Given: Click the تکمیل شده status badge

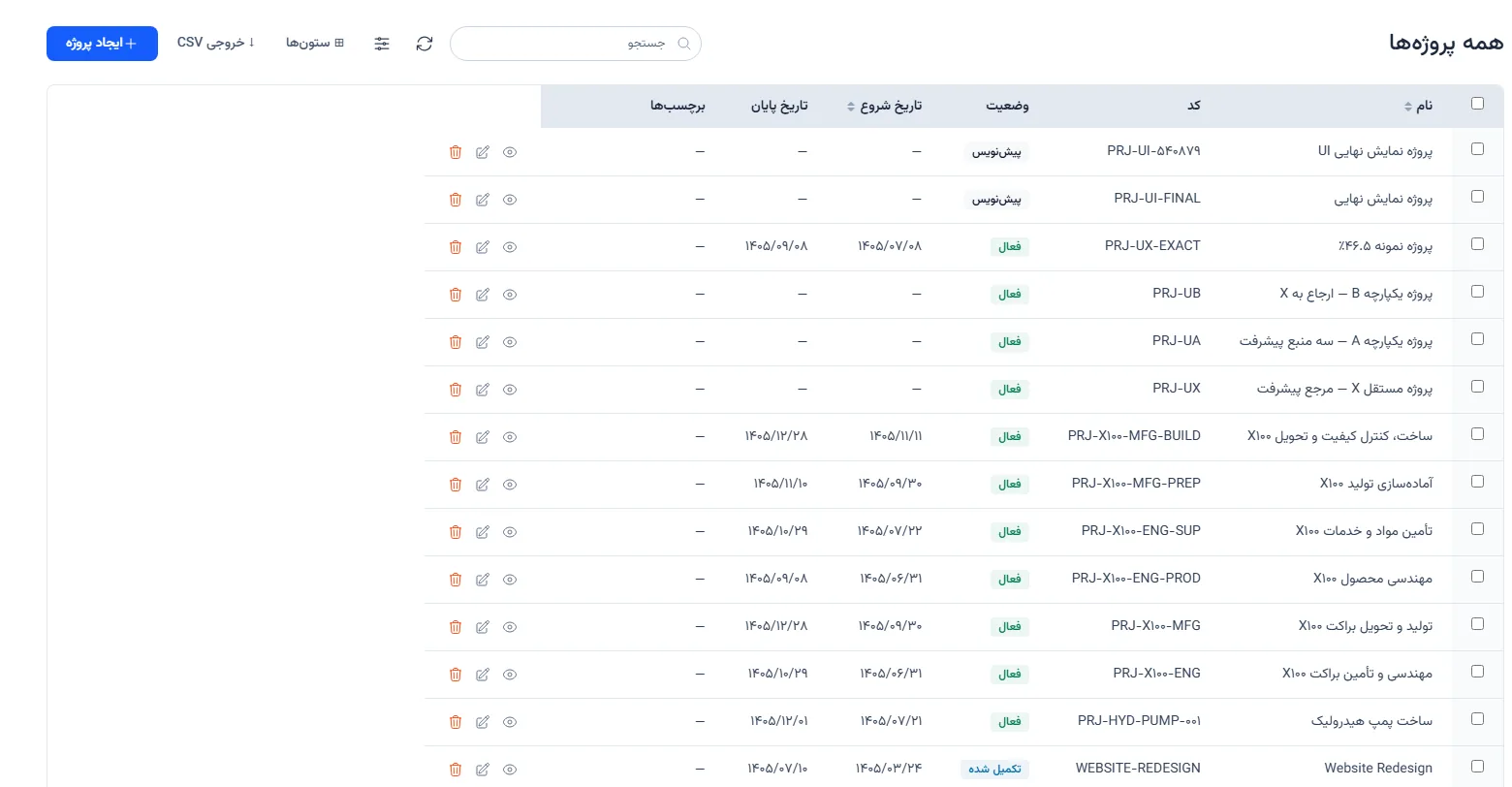Looking at the screenshot, I should click(x=994, y=770).
